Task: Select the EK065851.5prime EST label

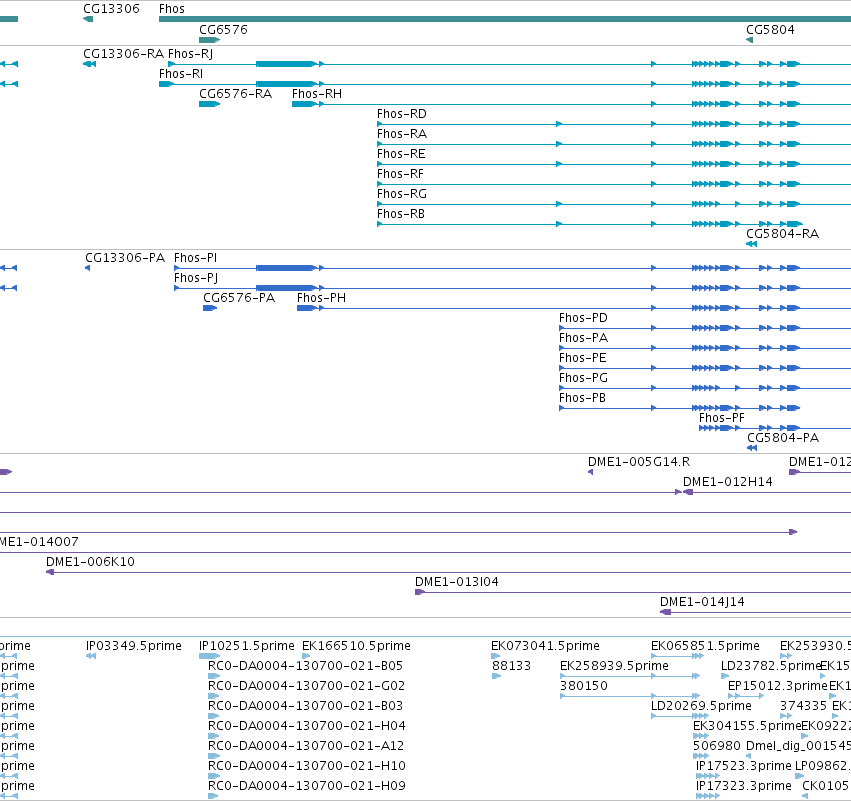Action: pos(705,646)
